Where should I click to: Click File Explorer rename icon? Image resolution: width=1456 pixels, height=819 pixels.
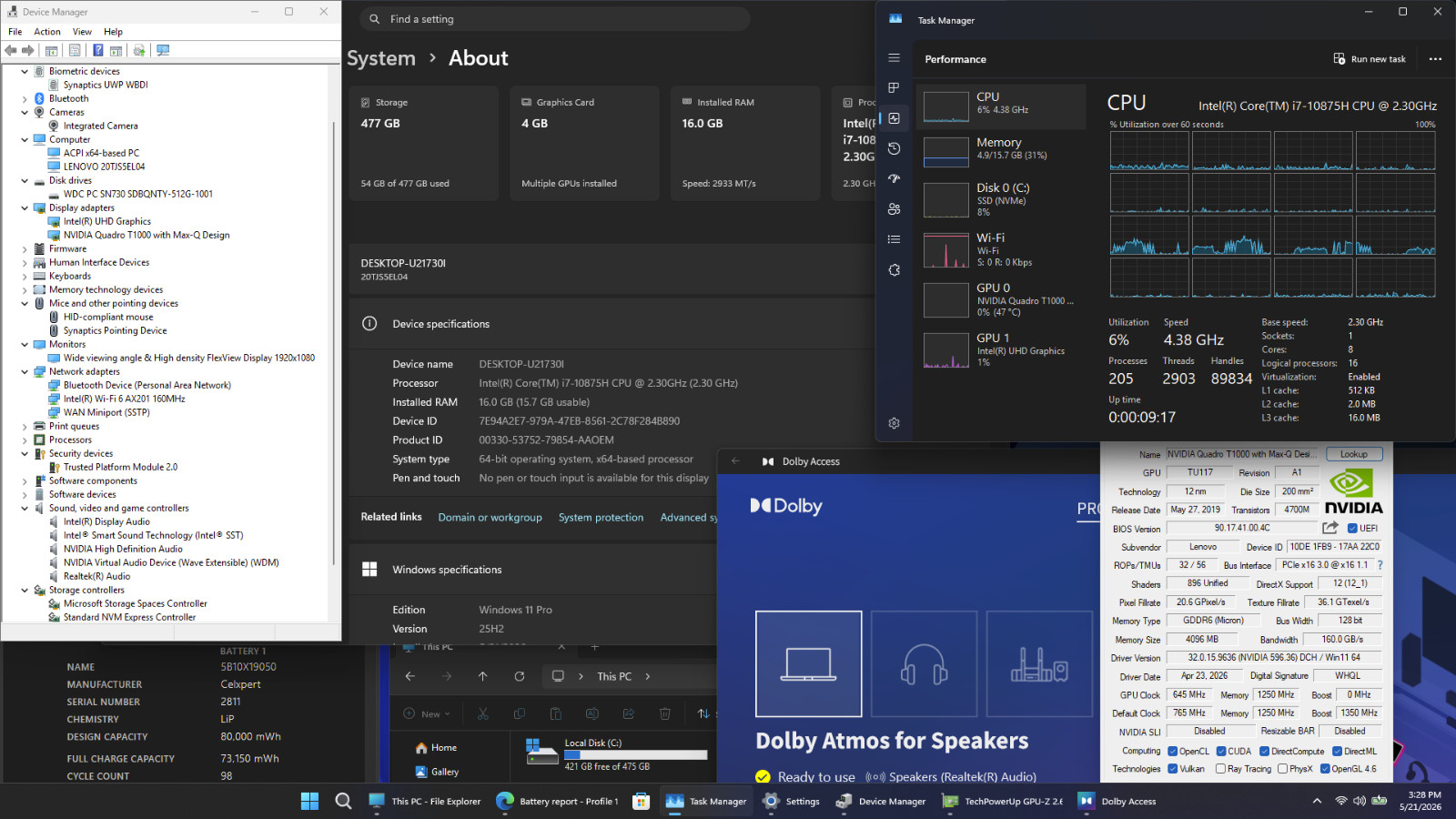(591, 713)
